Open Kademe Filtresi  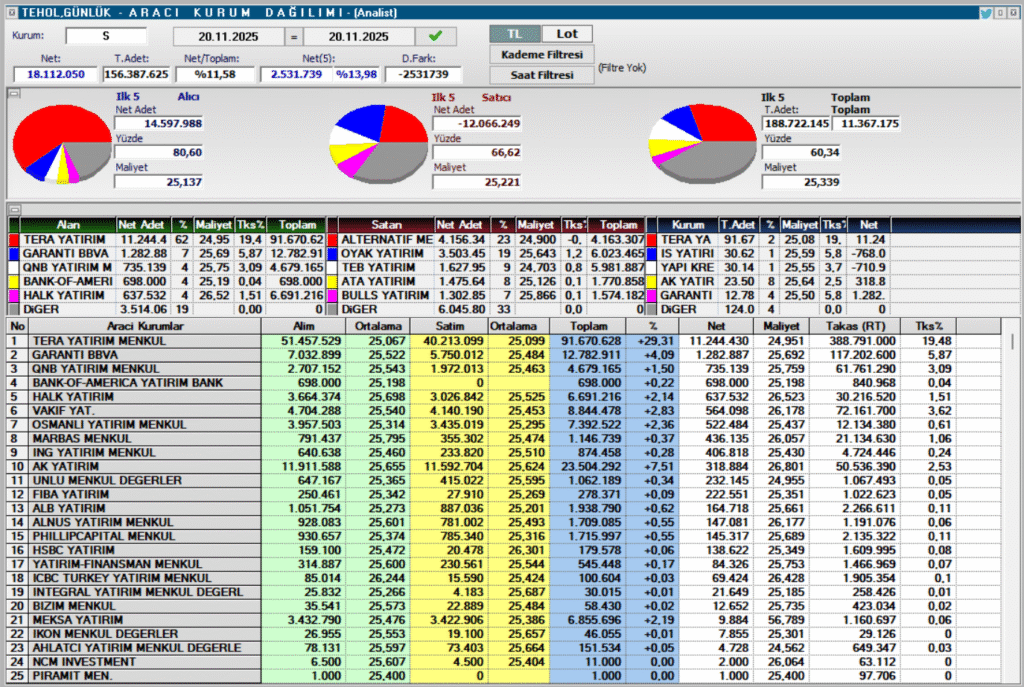pos(542,55)
